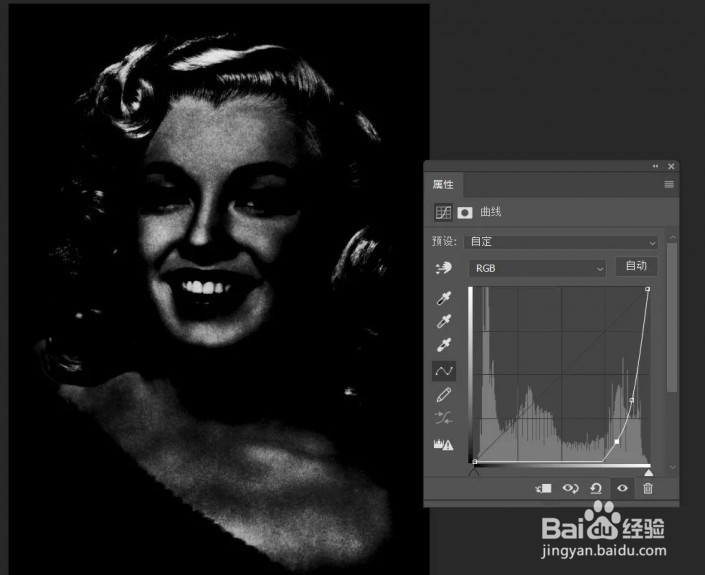
Task: Pick the gray point eyedropper
Action: (444, 321)
